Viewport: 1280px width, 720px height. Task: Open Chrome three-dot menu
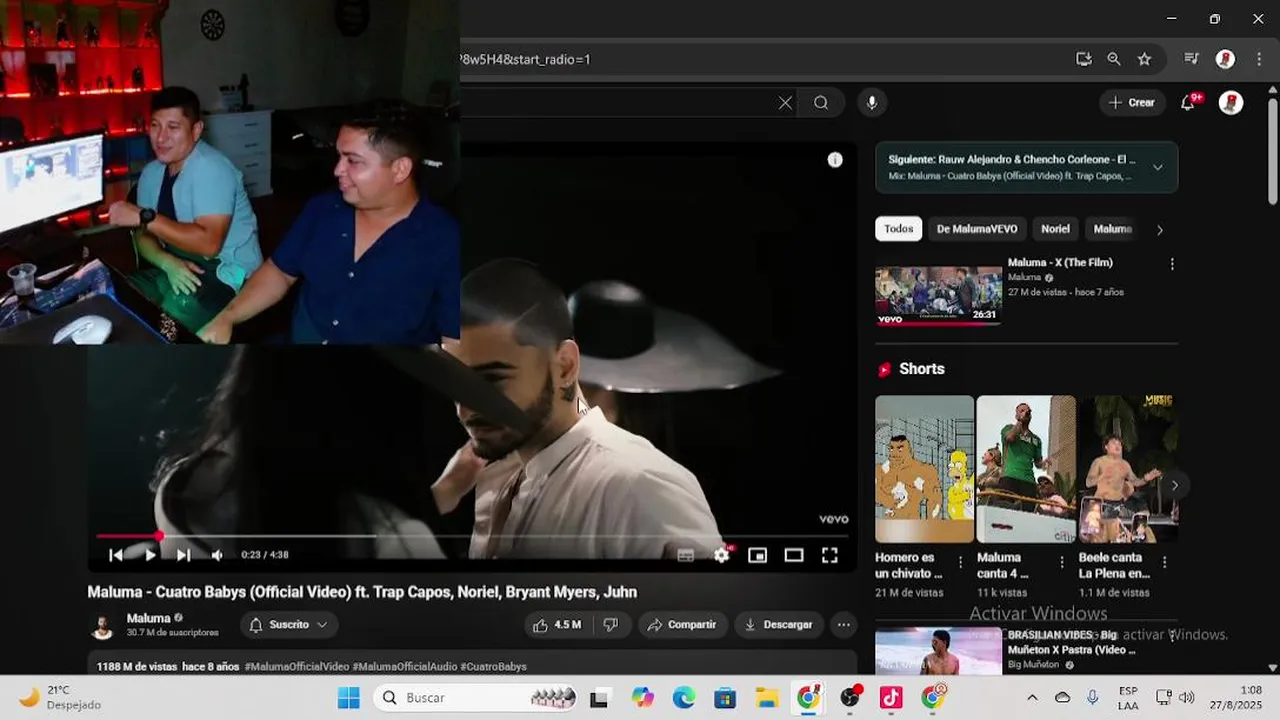(1259, 59)
